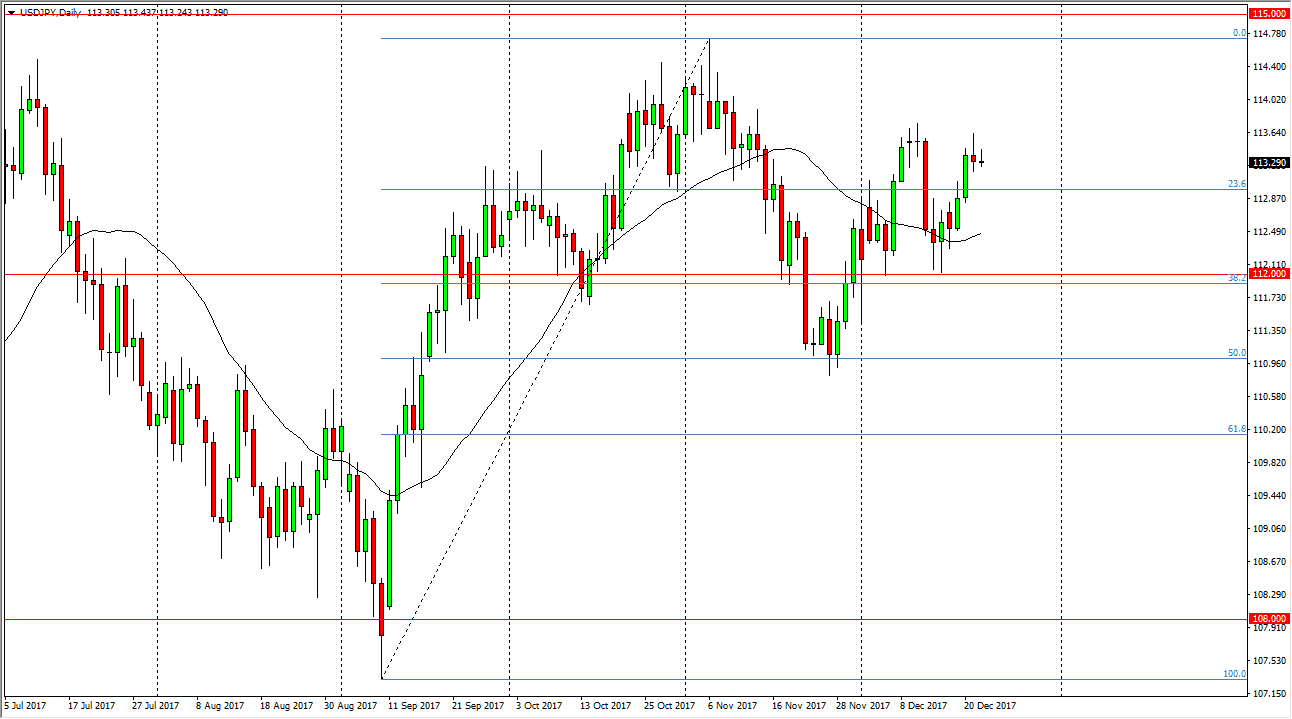Select the dashed Fibonacci trend line
The width and height of the screenshot is (1292, 719).
(545, 360)
